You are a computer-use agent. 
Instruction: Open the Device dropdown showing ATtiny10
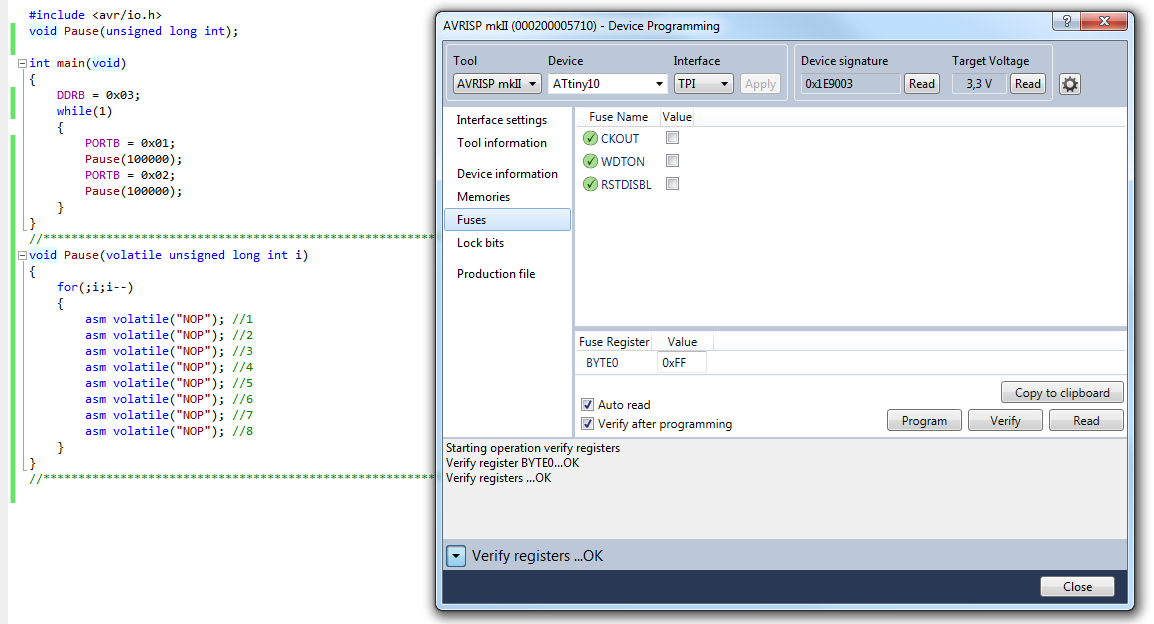coord(607,84)
